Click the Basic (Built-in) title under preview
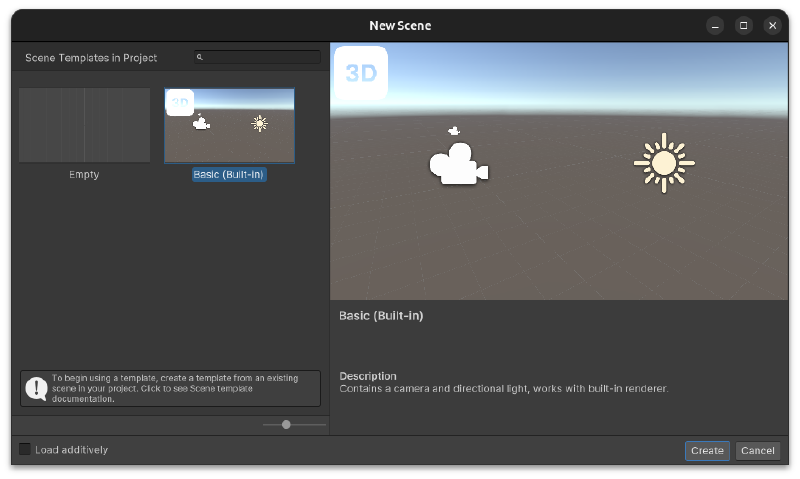 click(x=381, y=316)
